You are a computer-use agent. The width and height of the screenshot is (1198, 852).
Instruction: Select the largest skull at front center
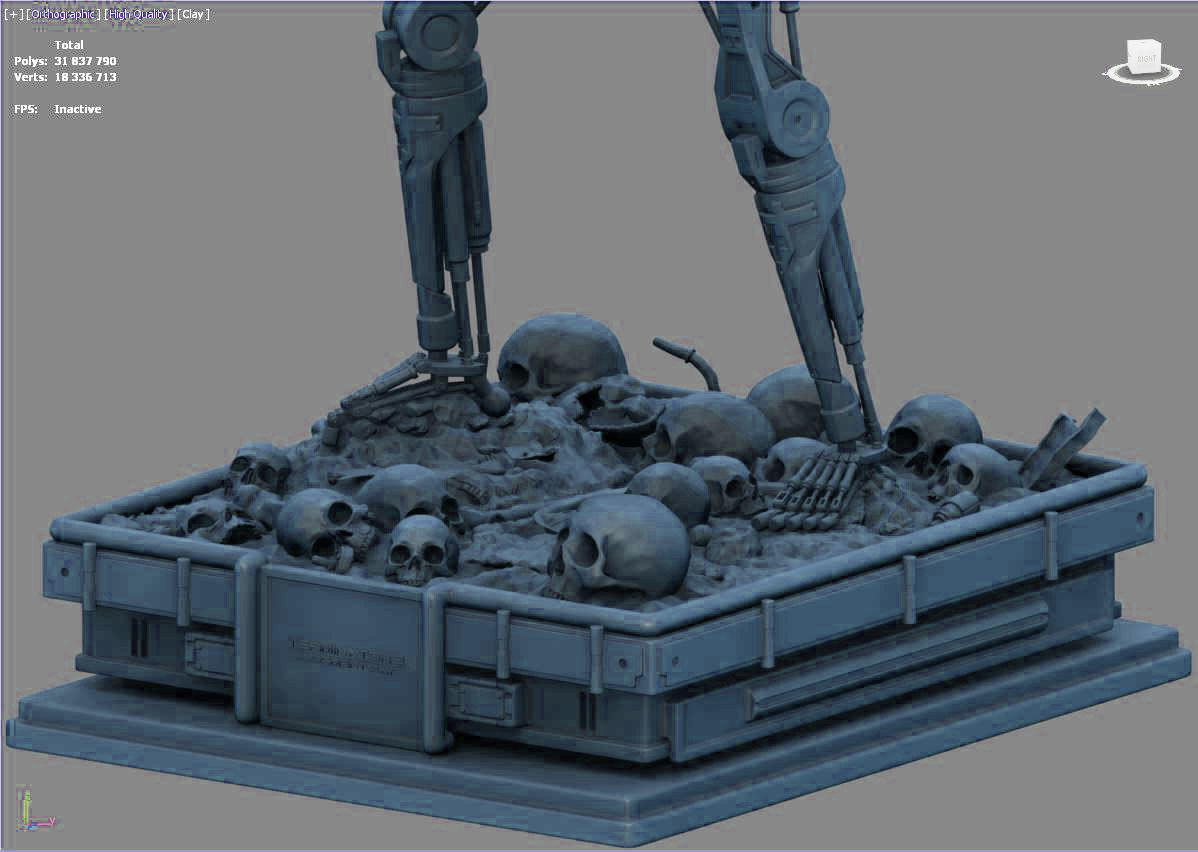coord(620,546)
